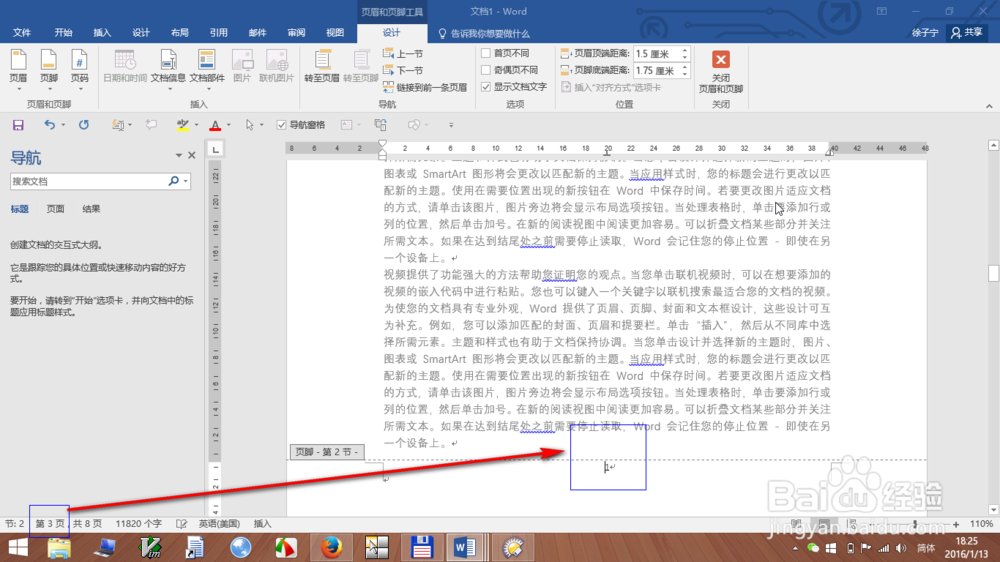
Task: Switch to the 插入 tab
Action: click(102, 33)
